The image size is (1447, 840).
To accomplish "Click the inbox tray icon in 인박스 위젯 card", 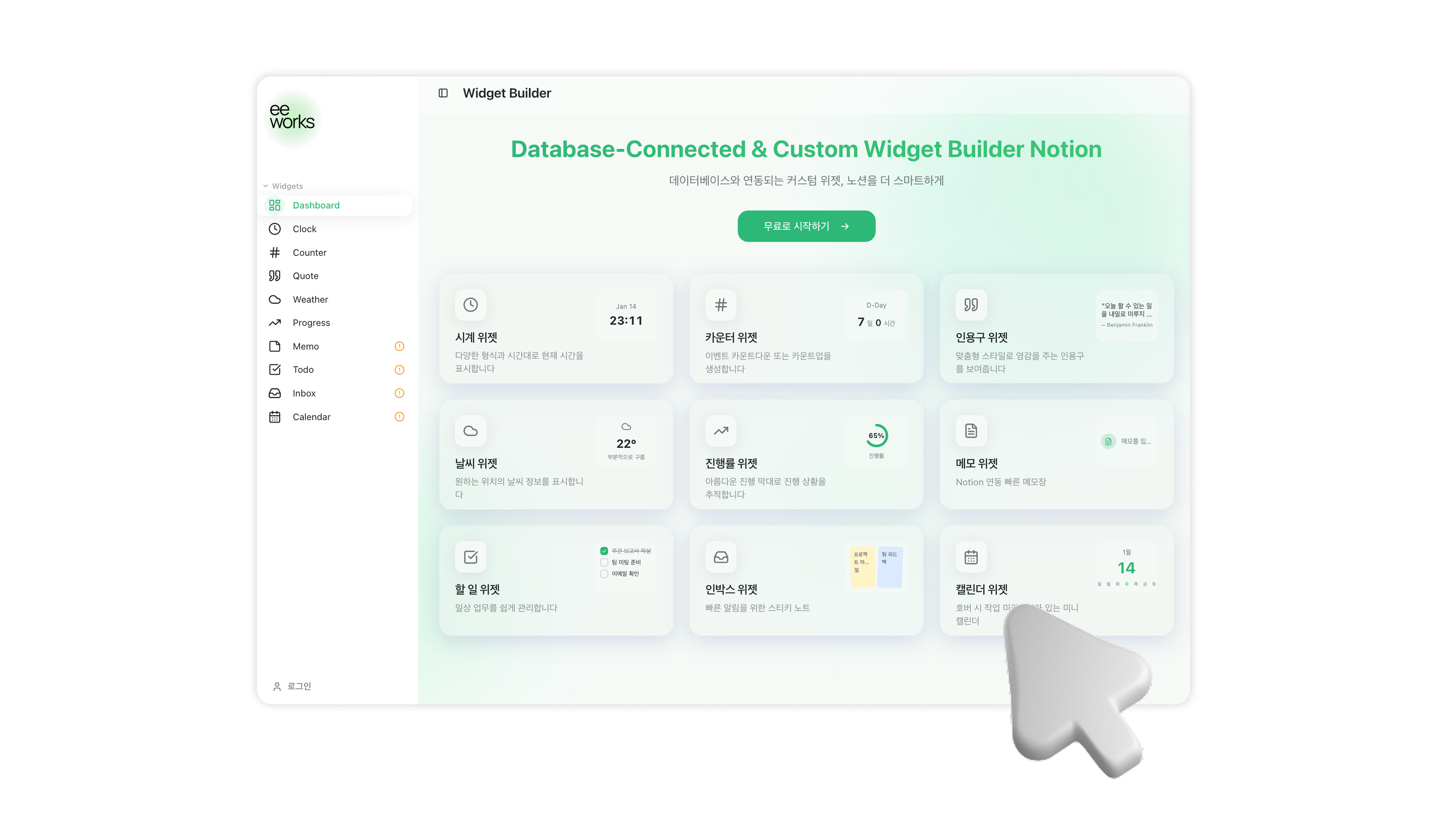I will 721,557.
